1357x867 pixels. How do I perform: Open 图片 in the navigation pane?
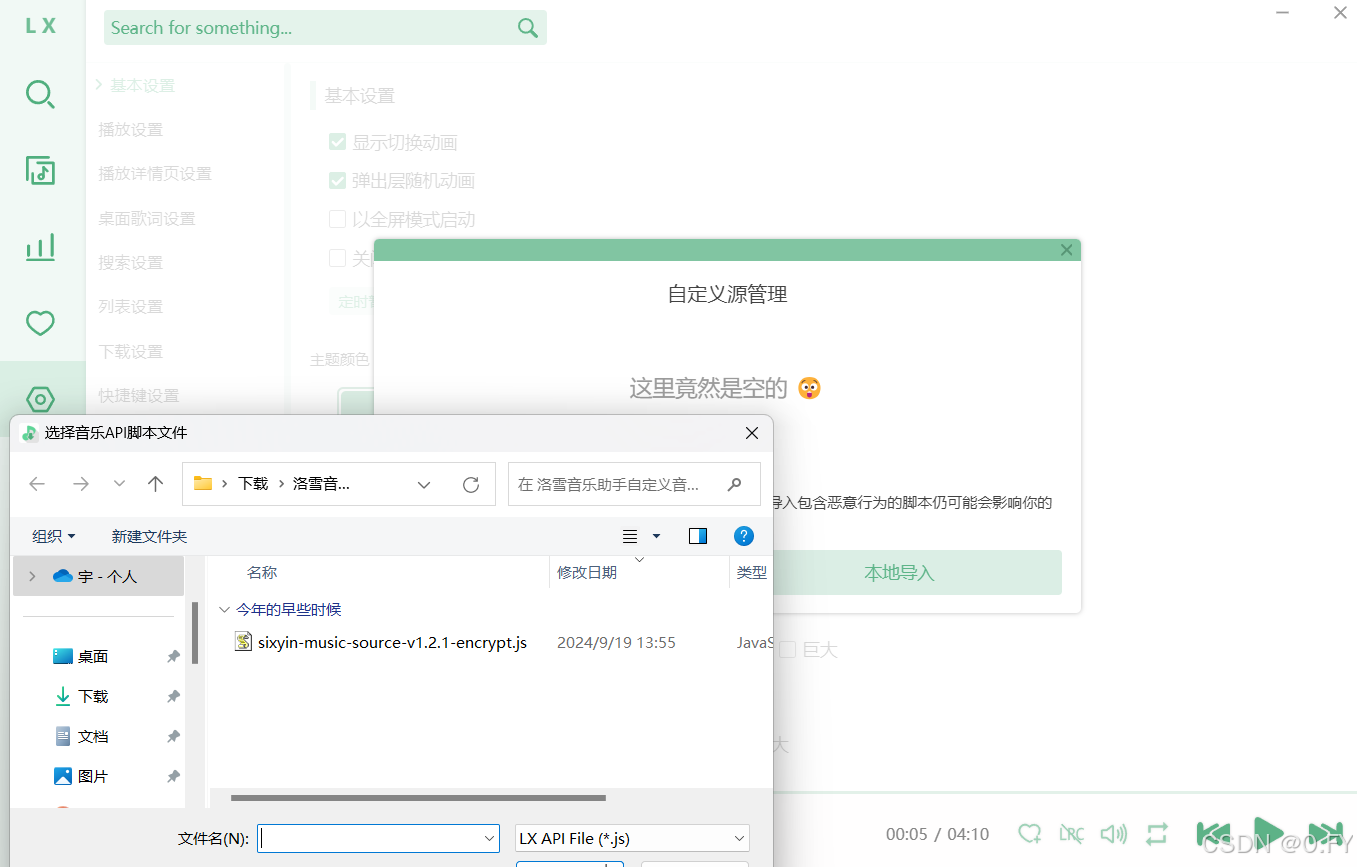(x=93, y=776)
